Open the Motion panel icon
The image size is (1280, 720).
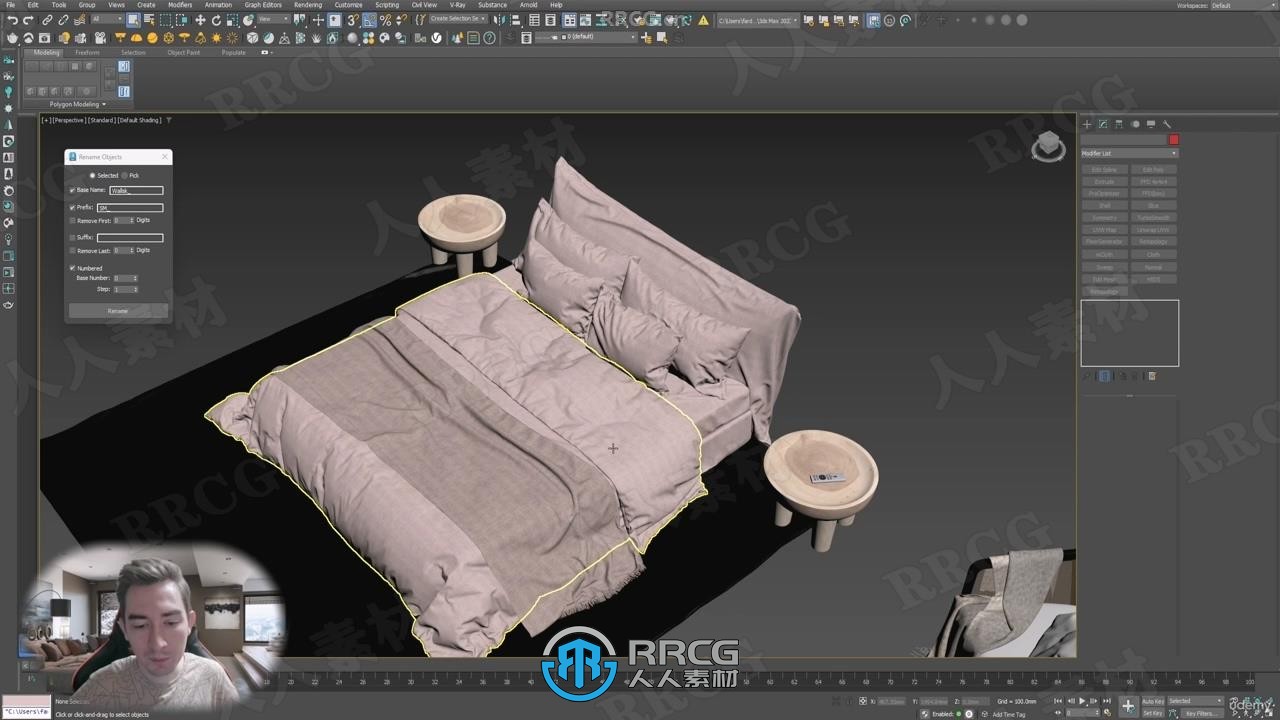pyautogui.click(x=1135, y=125)
